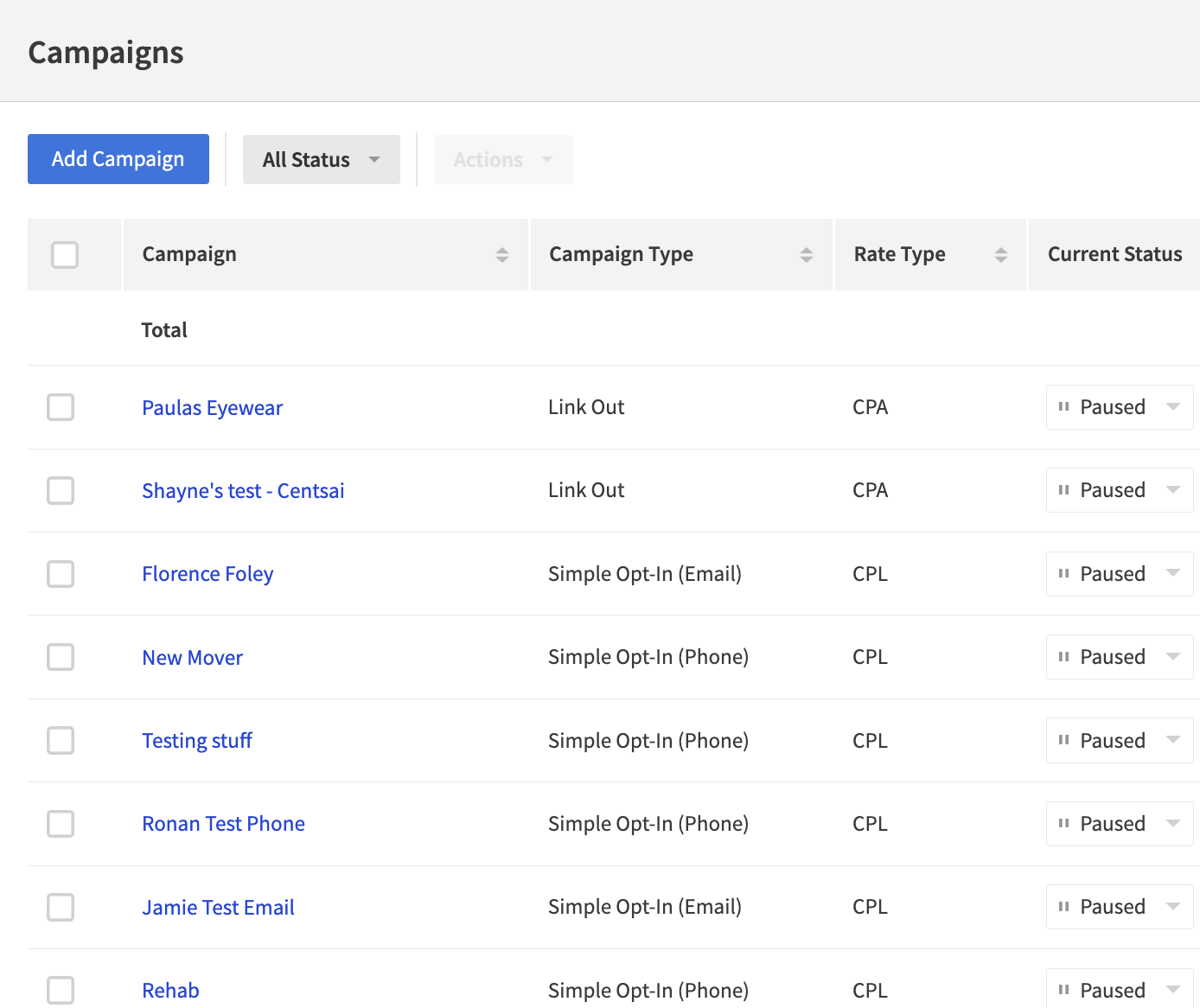1200x1008 pixels.
Task: Click the pause icon on Testing stuff status
Action: point(1064,740)
